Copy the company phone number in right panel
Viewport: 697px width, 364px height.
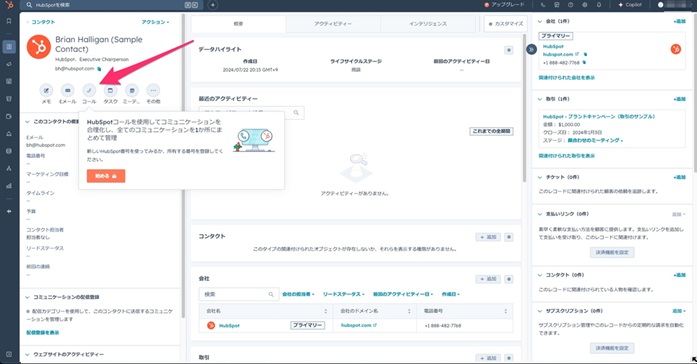tap(584, 63)
